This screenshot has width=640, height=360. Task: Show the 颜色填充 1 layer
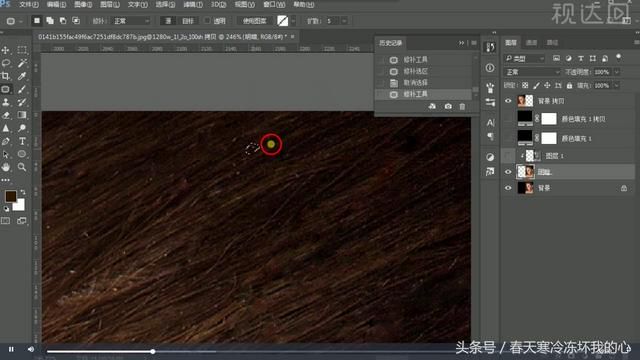coord(508,138)
